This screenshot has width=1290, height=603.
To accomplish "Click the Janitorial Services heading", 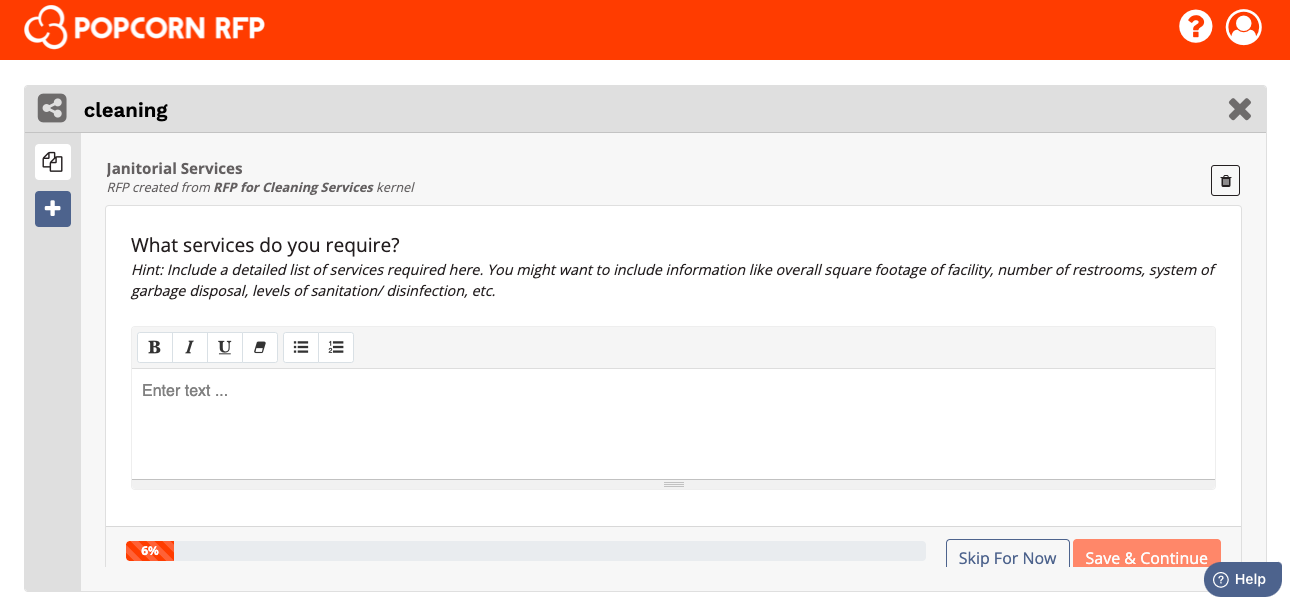I will [175, 168].
